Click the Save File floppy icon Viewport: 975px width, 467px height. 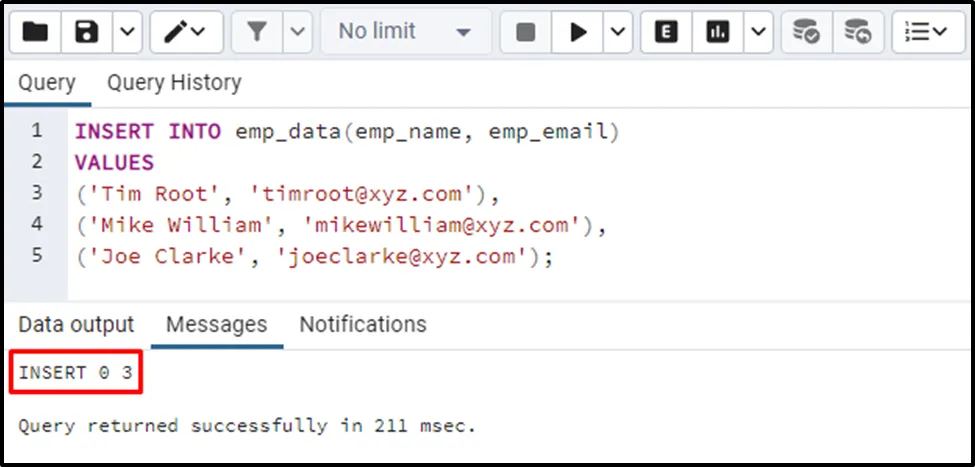pos(87,32)
